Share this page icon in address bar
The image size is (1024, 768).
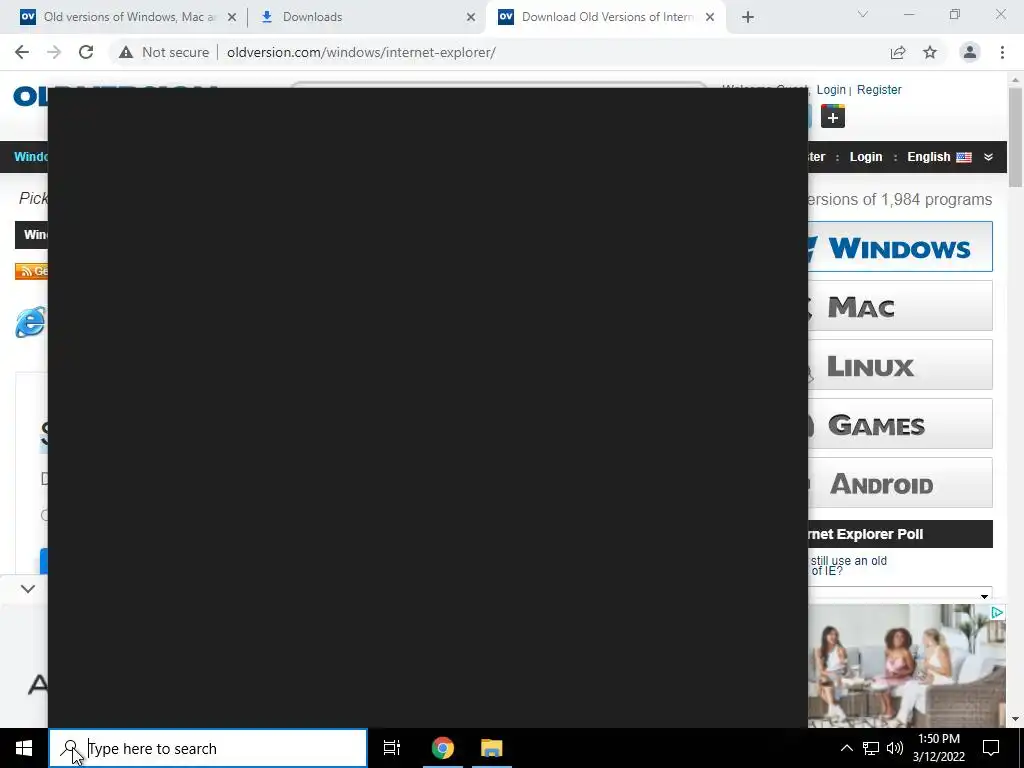(898, 52)
